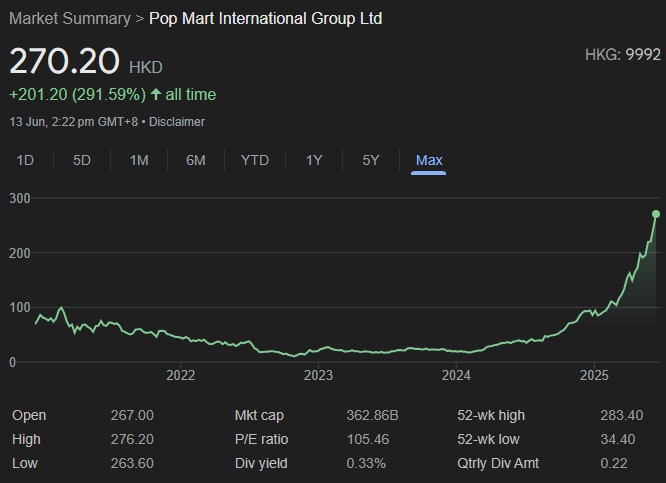Viewport: 666px width, 483px height.
Task: Select the Max chart range tab
Action: coord(429,160)
